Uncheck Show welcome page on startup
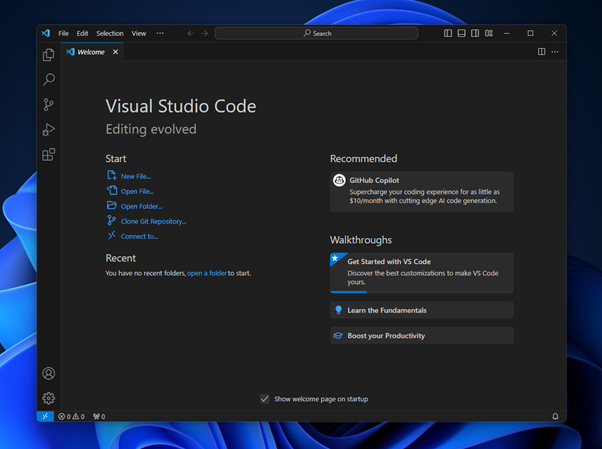Viewport: 602px width, 449px height. (265, 399)
